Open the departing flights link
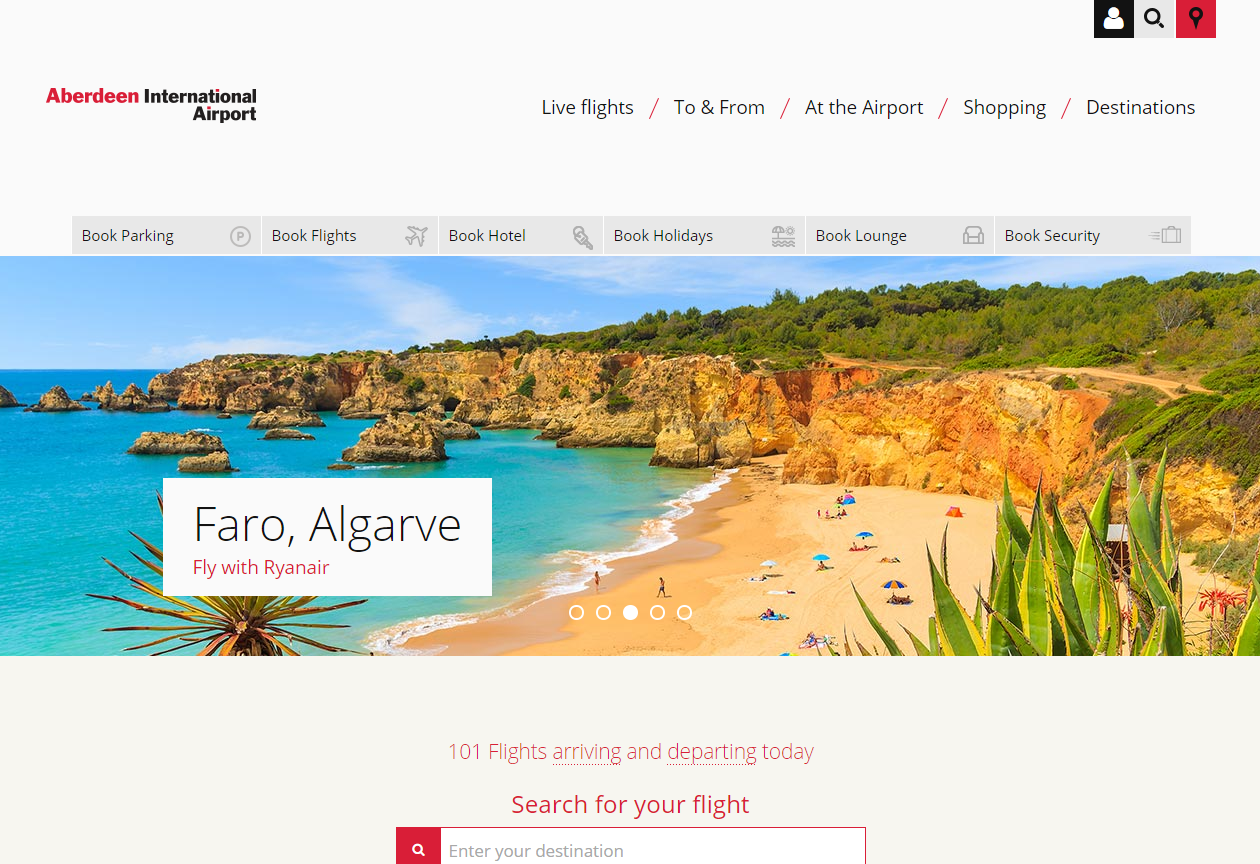Screen dimensions: 1260x864 click(x=712, y=751)
